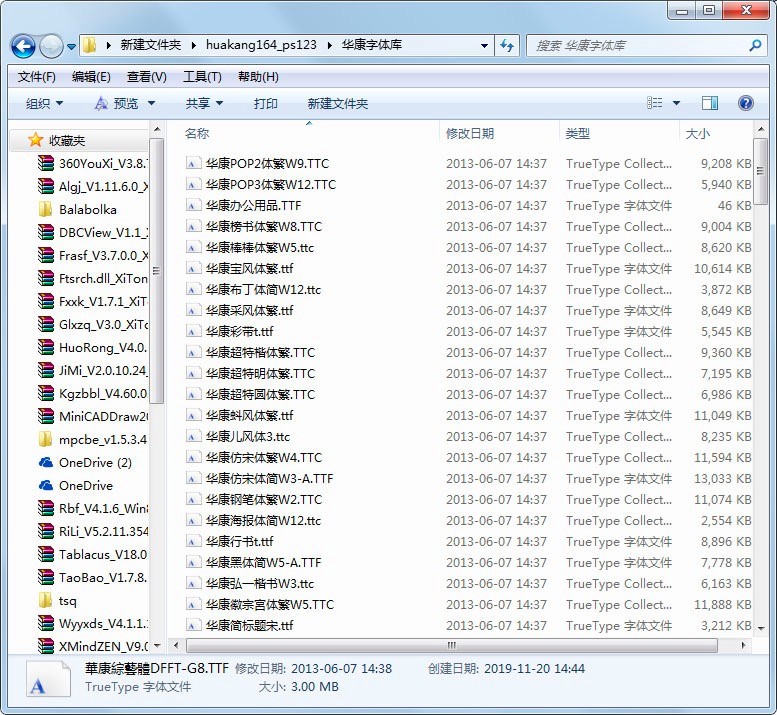Click file name 华康仿宋体简W3-A.TTF
Viewport: 777px width, 715px height.
(269, 478)
